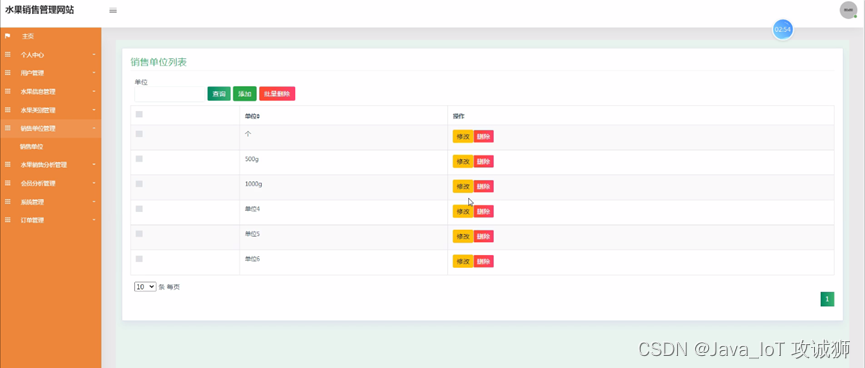Expand the 水果销售分析管理 menu arrow
Screen dimensions: 865x368
click(94, 164)
